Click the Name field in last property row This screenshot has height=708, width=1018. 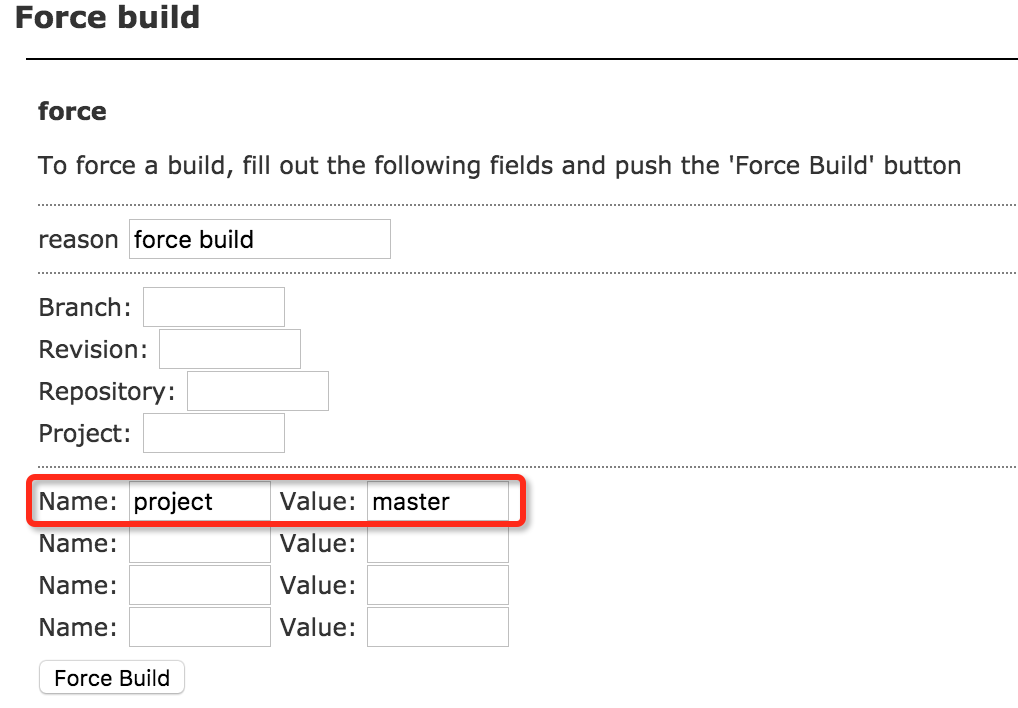tap(199, 628)
